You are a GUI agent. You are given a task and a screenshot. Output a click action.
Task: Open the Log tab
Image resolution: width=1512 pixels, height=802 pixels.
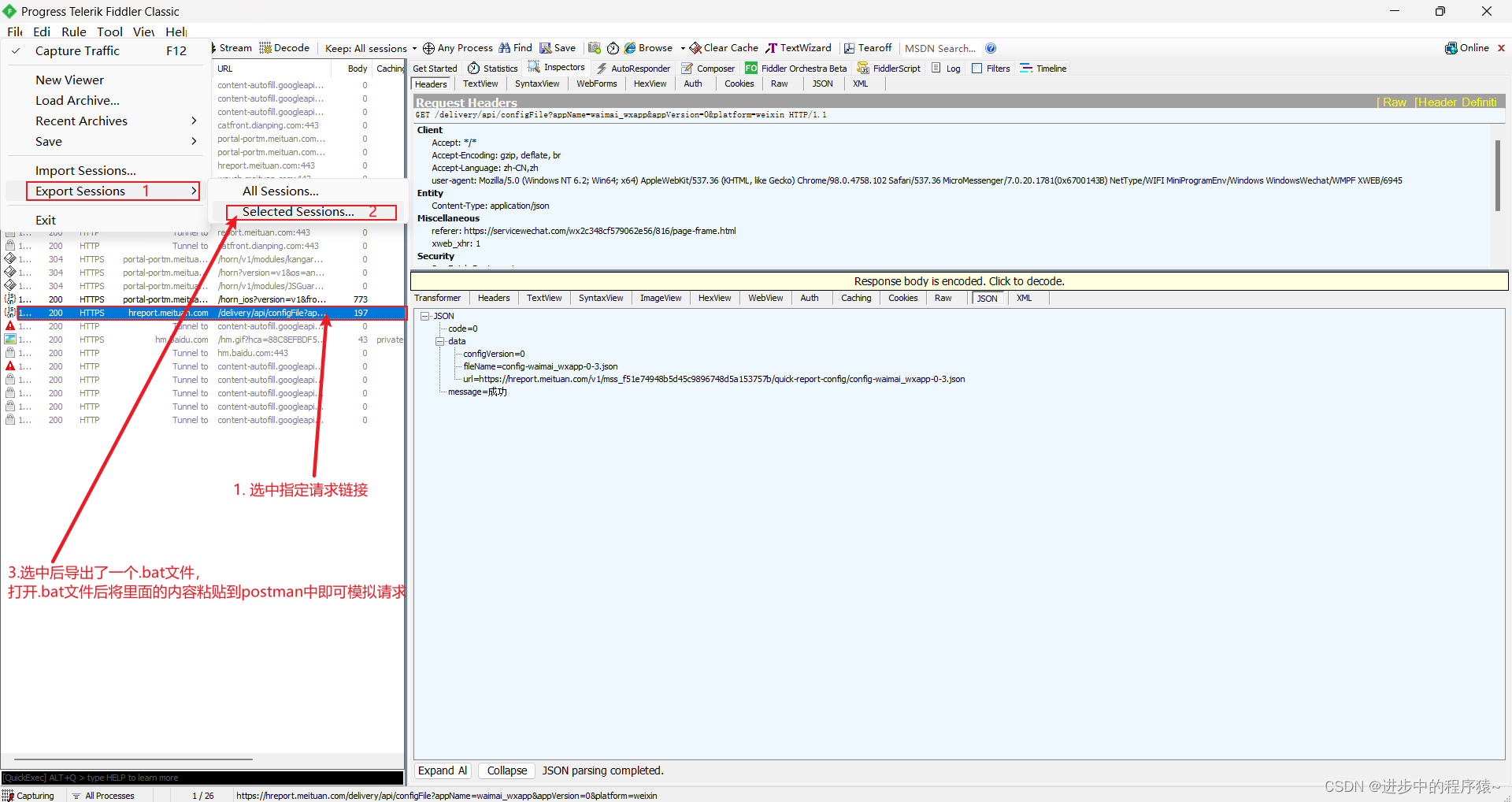pos(946,69)
